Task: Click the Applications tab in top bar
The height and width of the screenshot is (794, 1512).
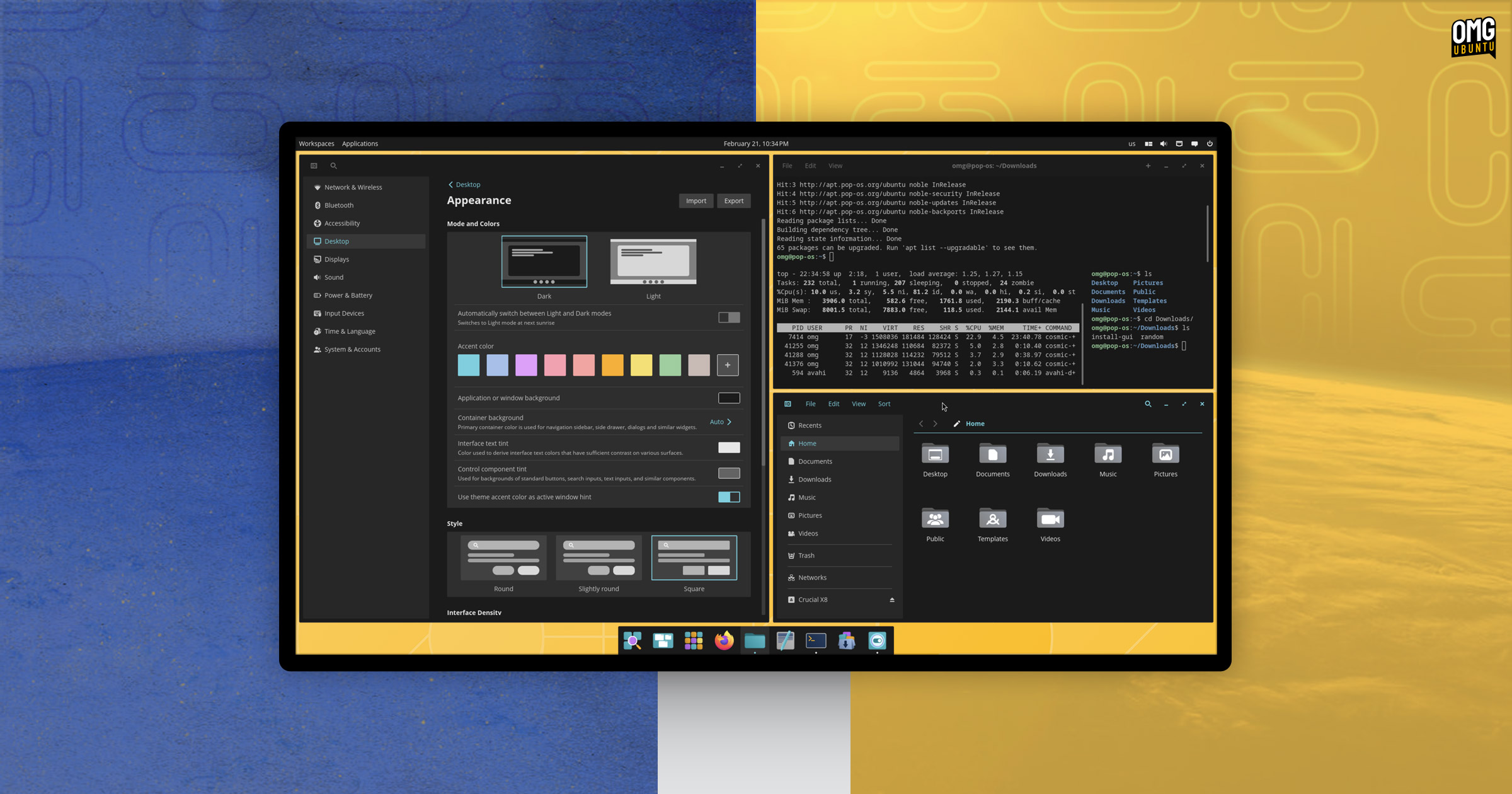Action: point(359,143)
